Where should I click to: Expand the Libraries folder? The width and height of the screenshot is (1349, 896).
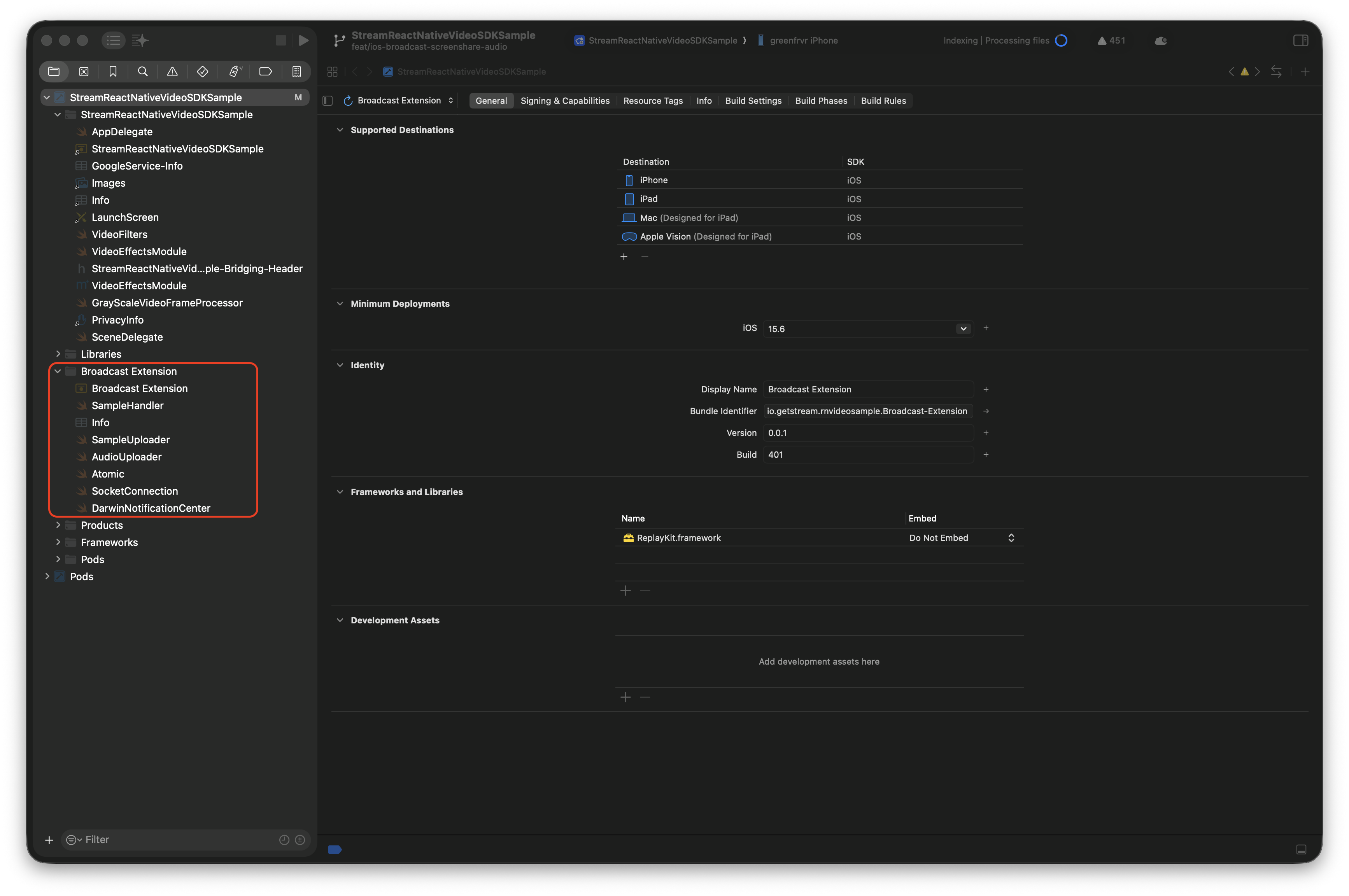pyautogui.click(x=58, y=354)
